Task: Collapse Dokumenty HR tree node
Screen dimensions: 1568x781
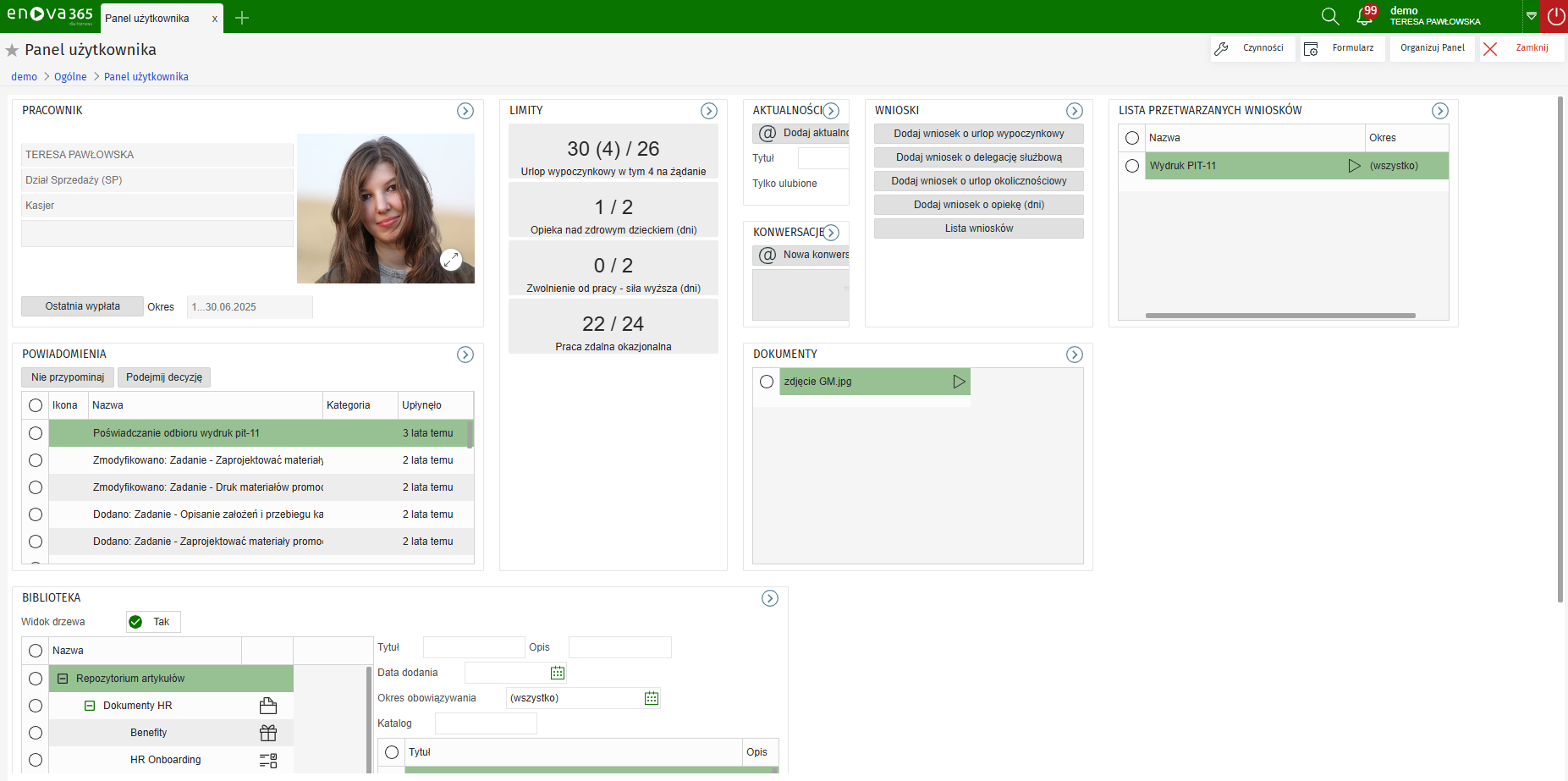Action: pyautogui.click(x=90, y=706)
